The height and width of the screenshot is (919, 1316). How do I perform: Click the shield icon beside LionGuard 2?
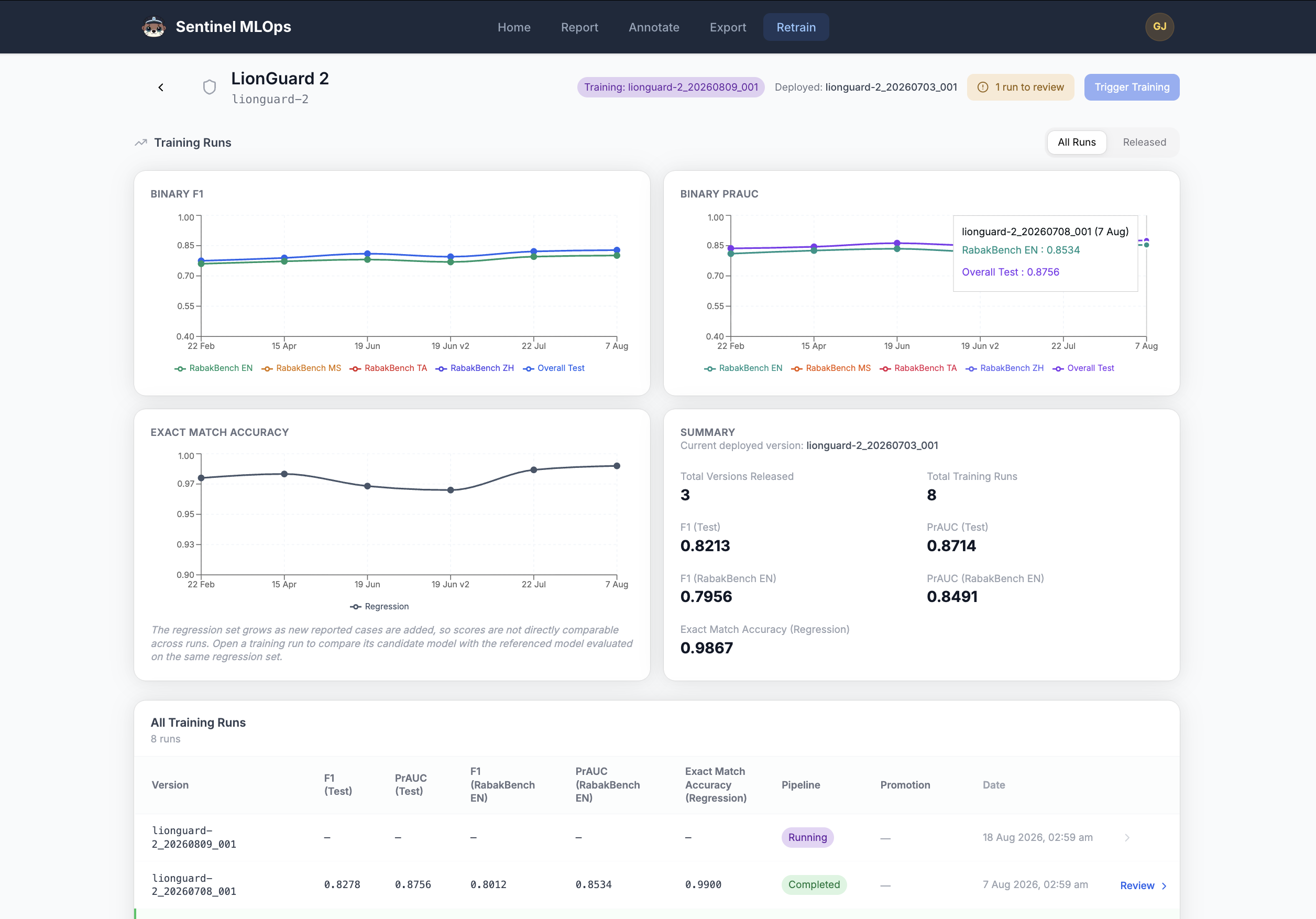[210, 87]
